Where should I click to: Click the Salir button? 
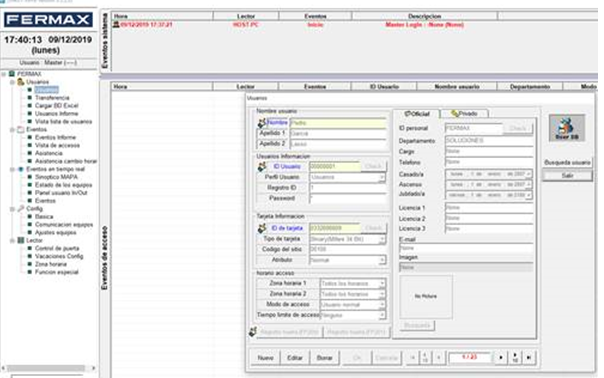tap(567, 176)
